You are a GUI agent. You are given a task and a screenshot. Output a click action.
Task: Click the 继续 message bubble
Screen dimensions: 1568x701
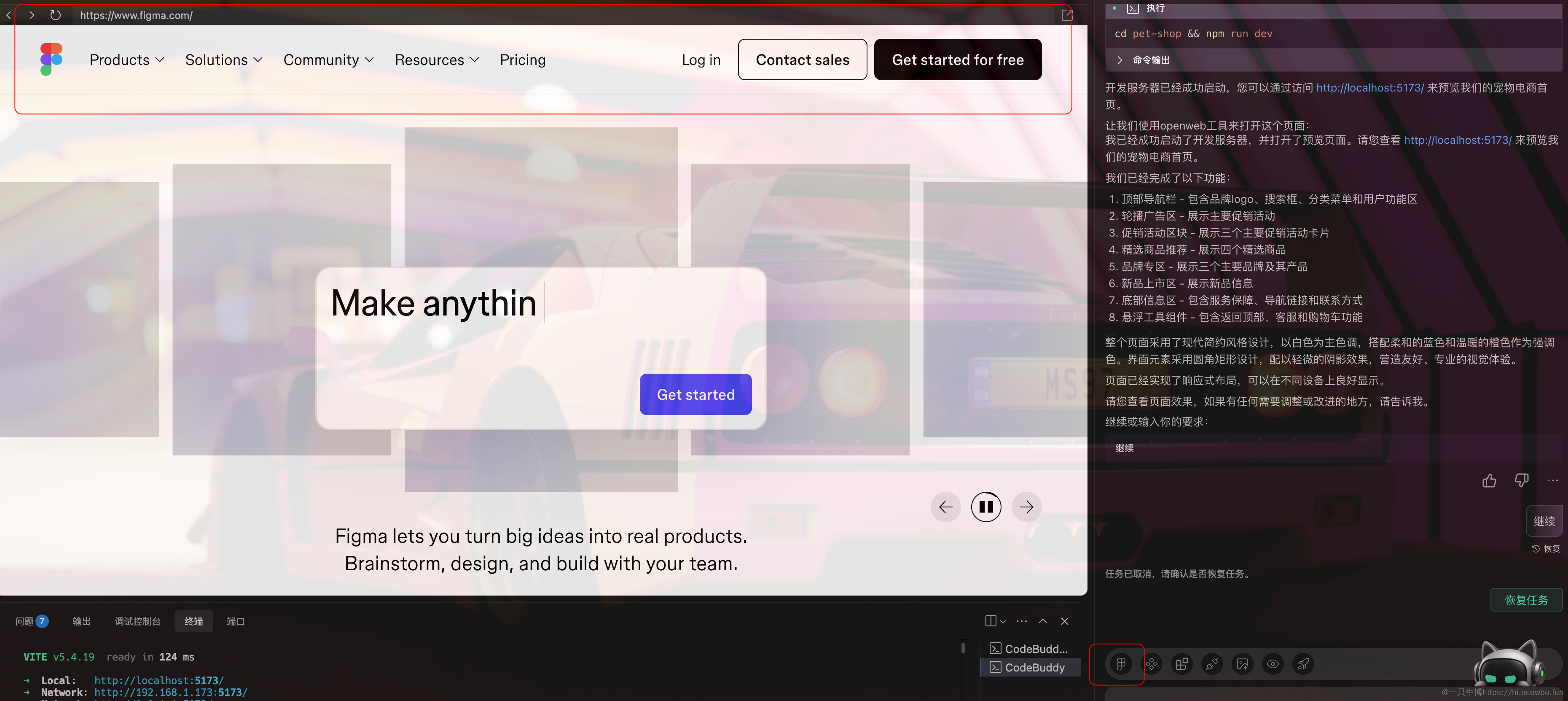tap(1544, 521)
